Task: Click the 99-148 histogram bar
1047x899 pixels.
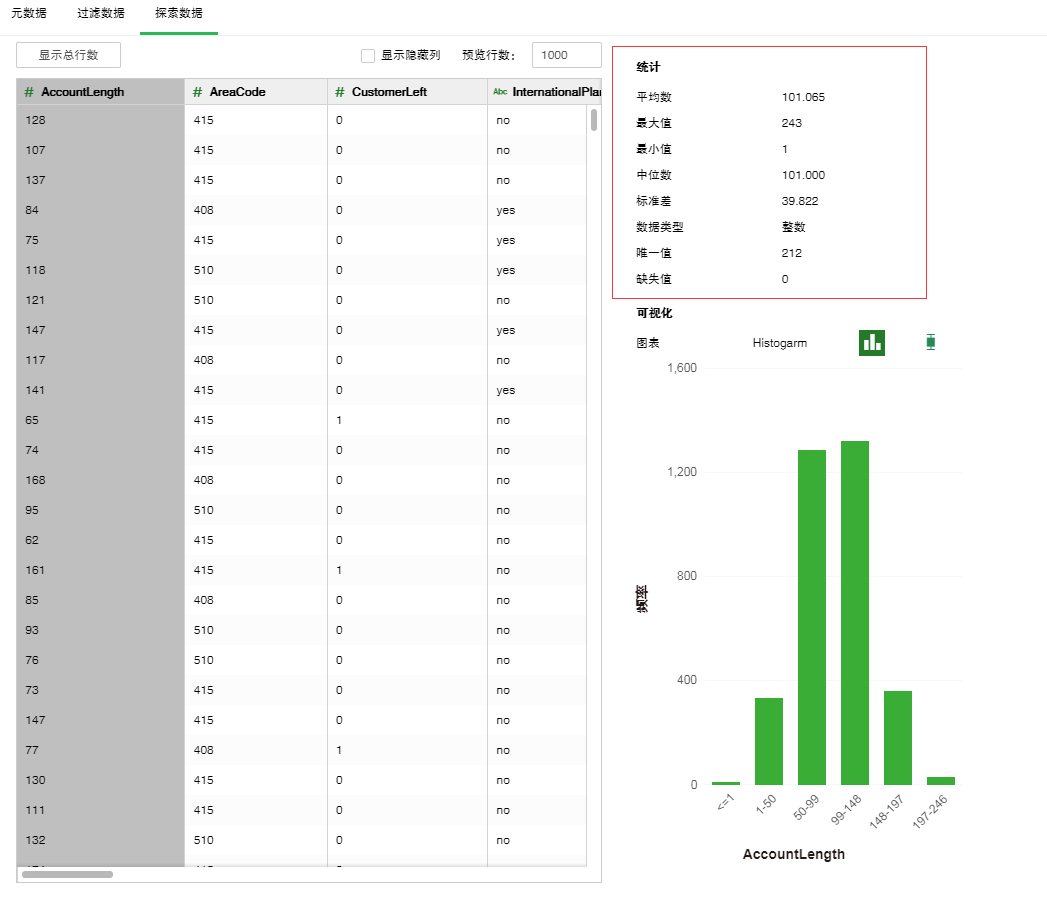Action: (855, 612)
